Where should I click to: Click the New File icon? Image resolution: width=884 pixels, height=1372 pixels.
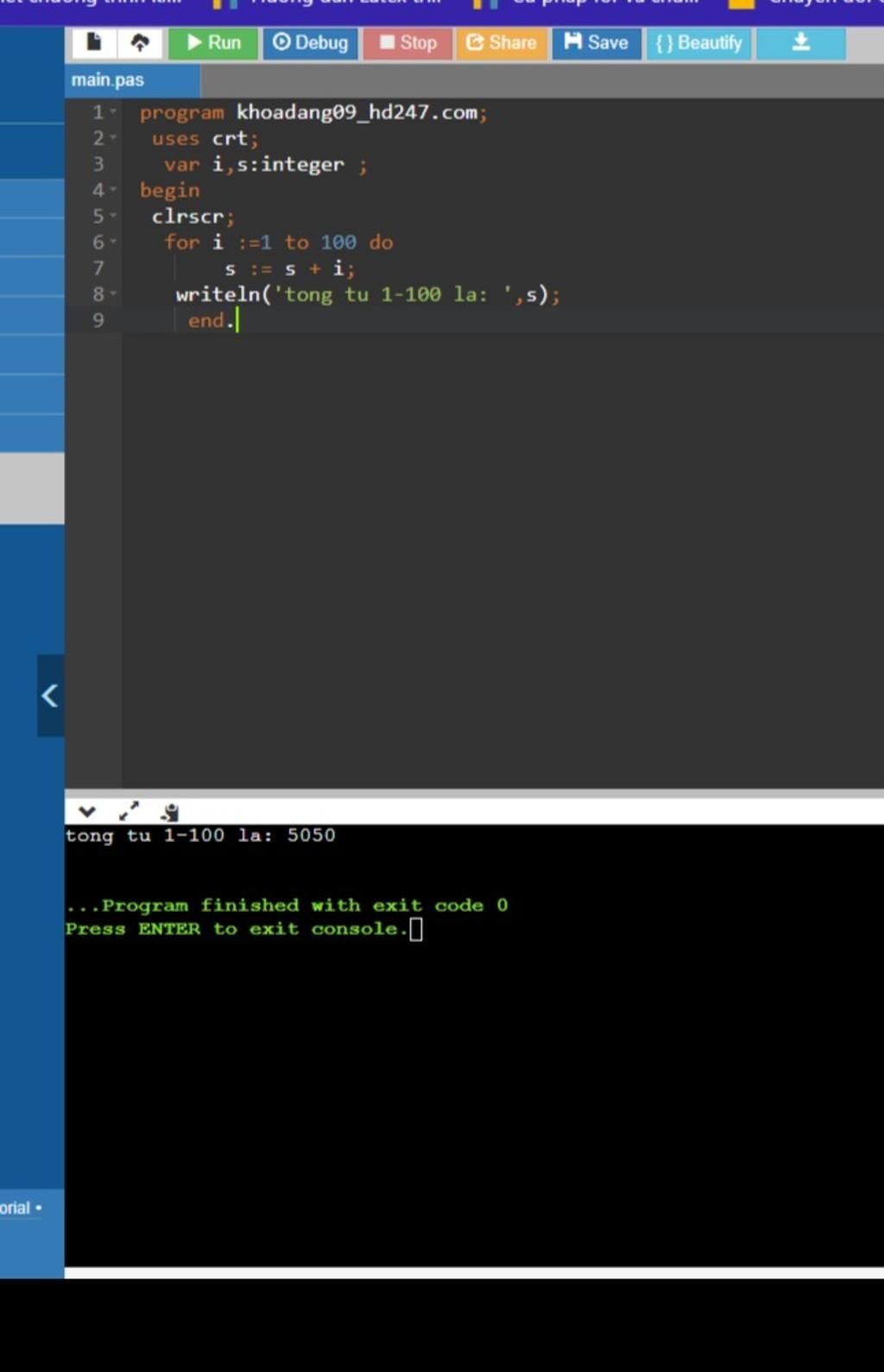(x=94, y=42)
